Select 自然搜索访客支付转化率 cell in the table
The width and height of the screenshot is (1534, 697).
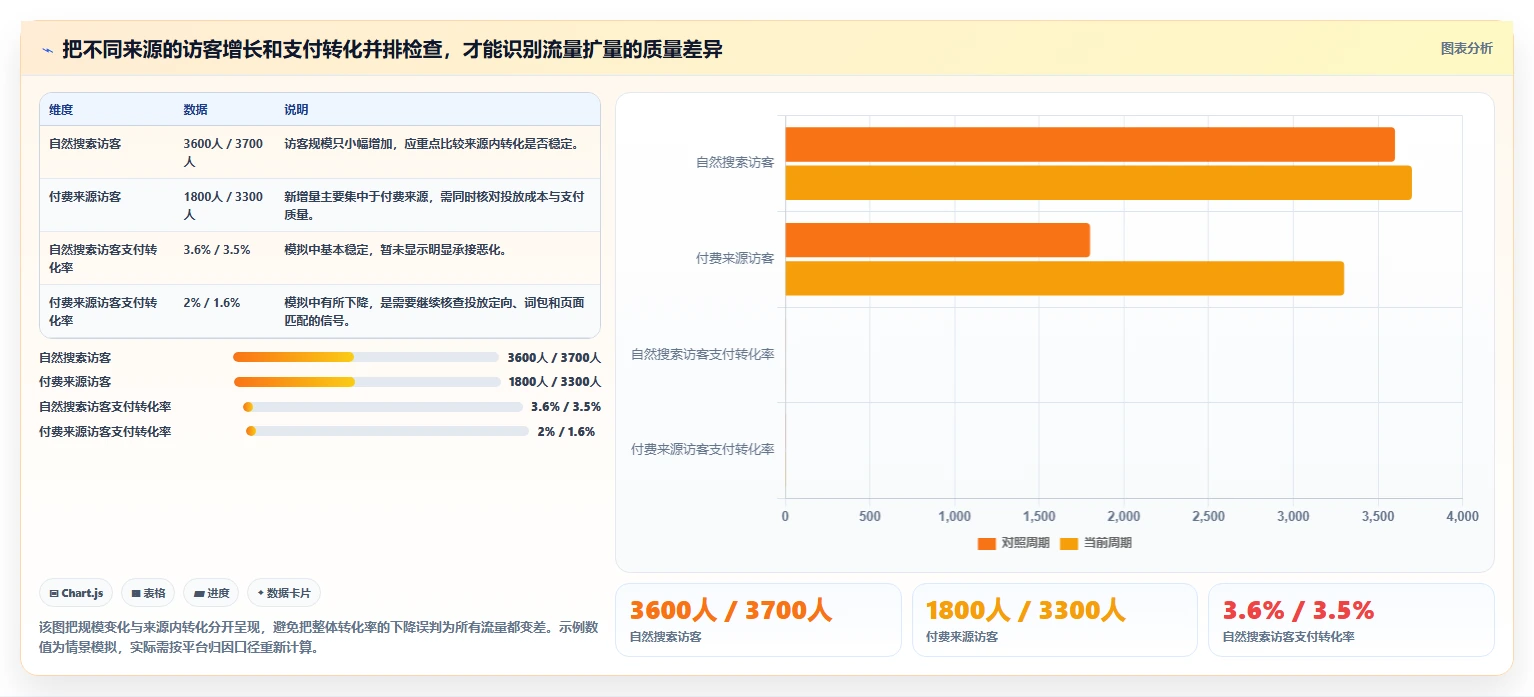pyautogui.click(x=103, y=258)
